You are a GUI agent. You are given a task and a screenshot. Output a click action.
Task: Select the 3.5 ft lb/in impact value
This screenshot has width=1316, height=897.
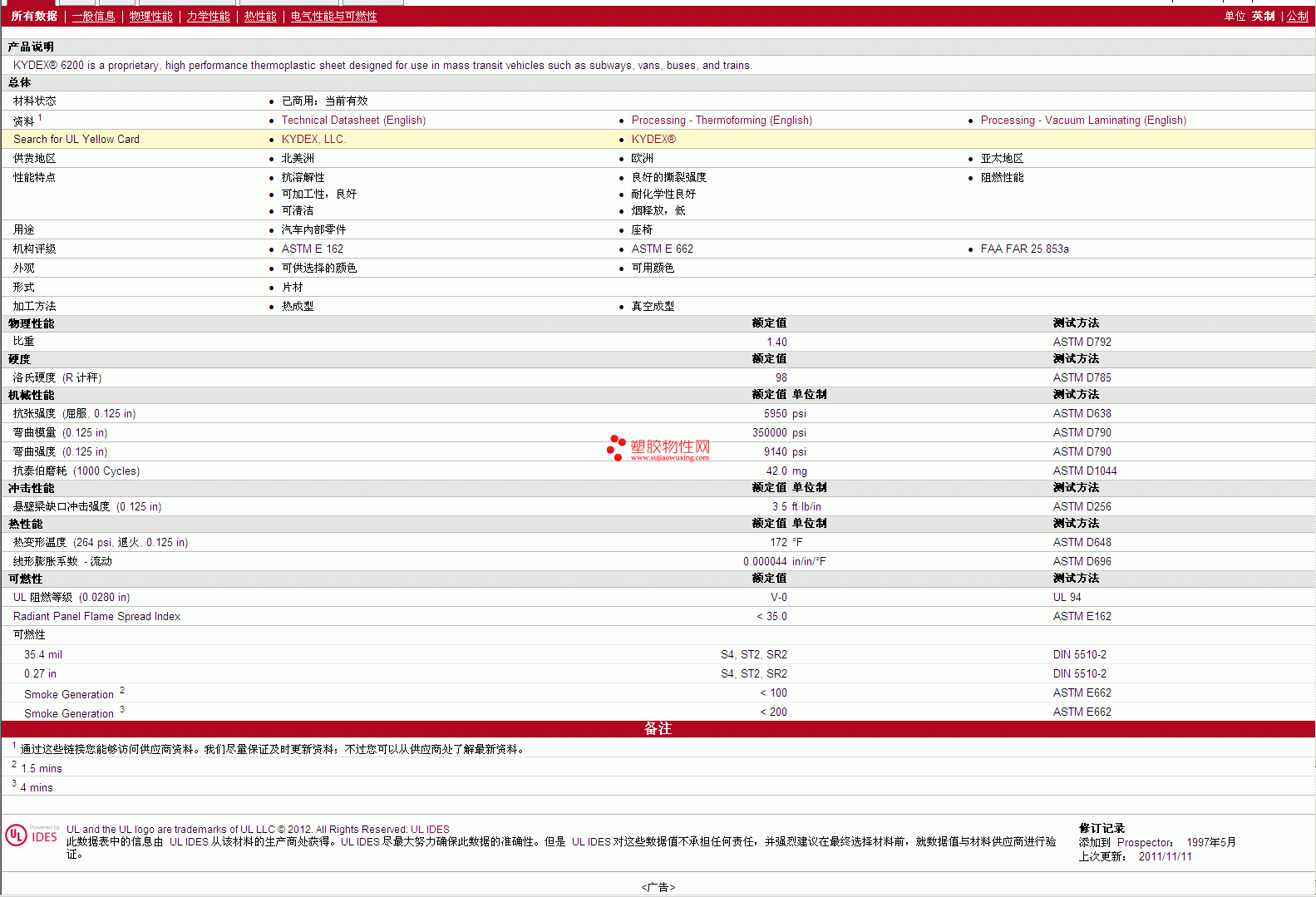(796, 506)
